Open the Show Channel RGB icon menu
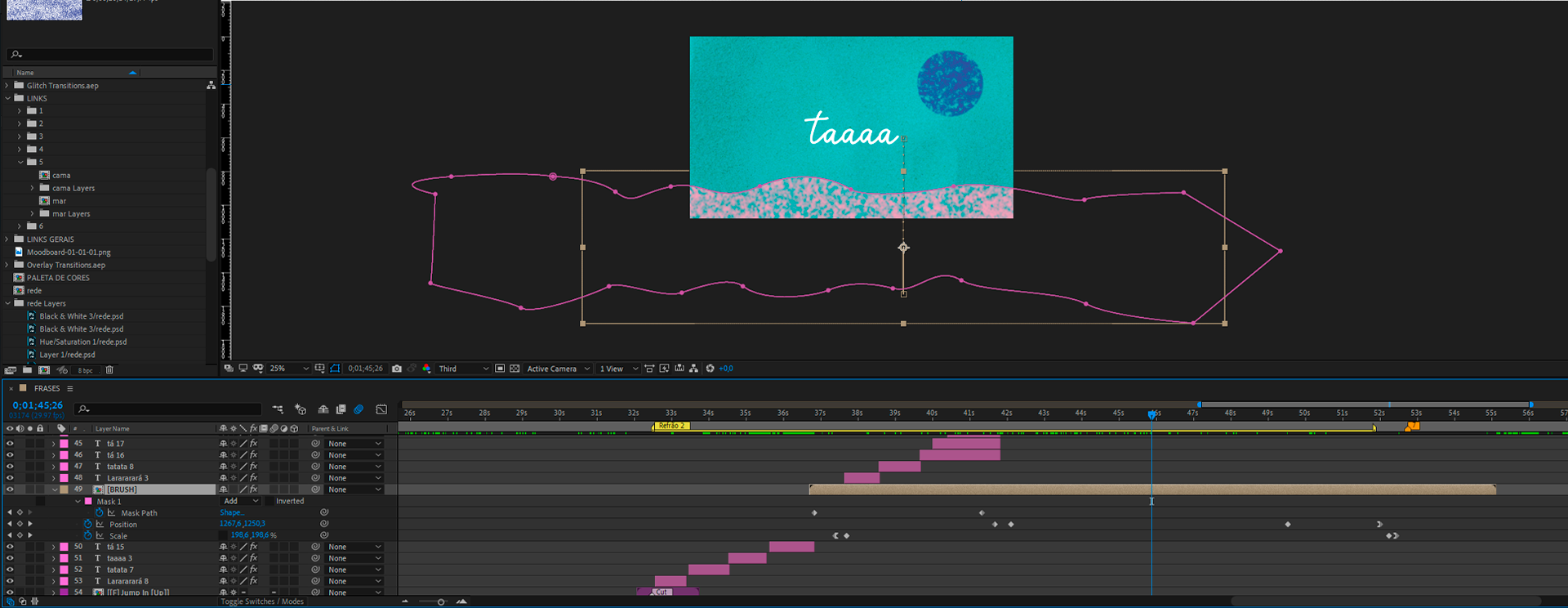1568x608 pixels. (426, 369)
